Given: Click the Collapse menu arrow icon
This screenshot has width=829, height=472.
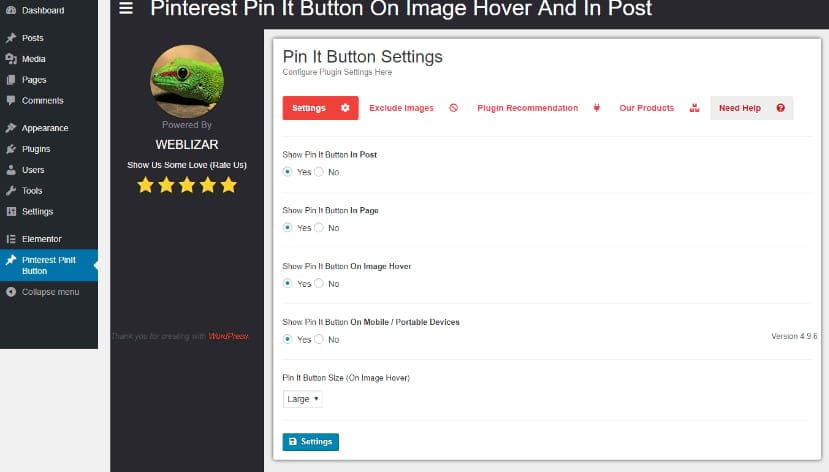Looking at the screenshot, I should pos(11,292).
